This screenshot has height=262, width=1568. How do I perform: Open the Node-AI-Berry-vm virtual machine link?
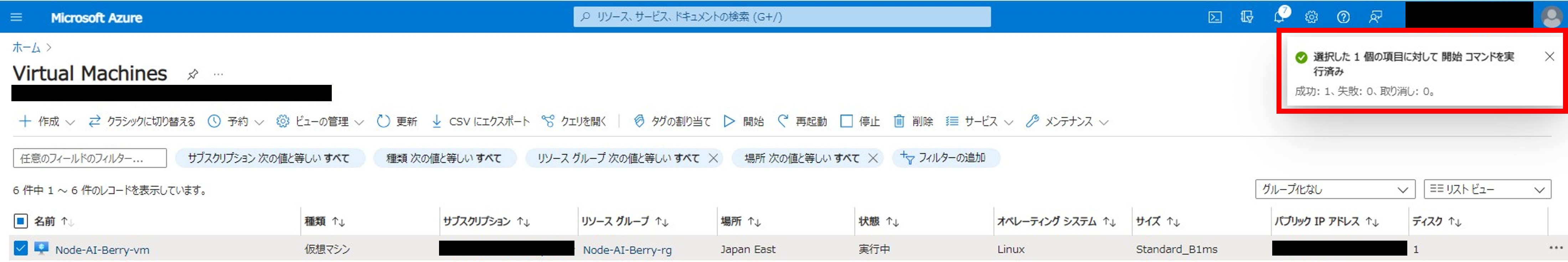102,250
